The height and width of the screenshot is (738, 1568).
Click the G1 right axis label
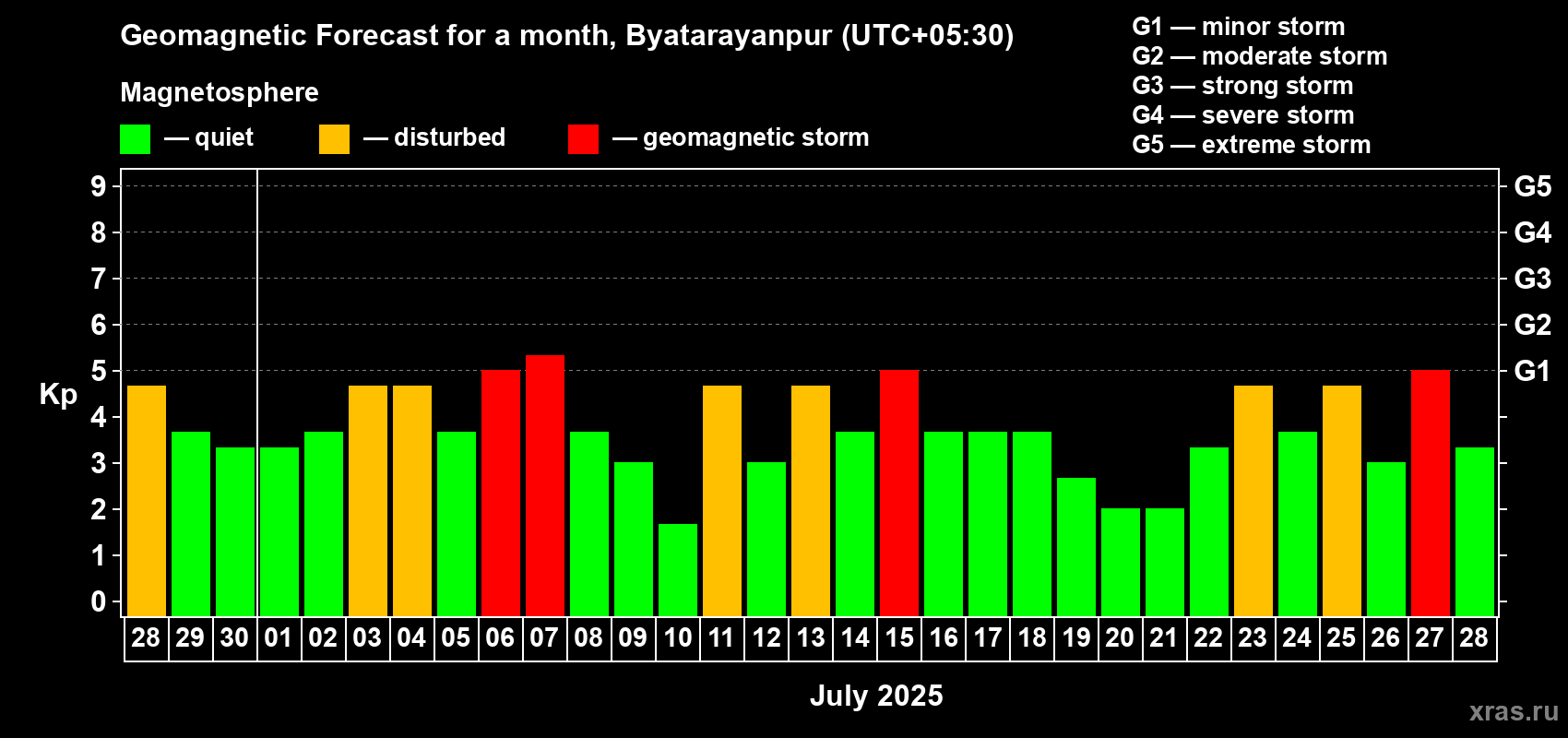pos(1533,371)
